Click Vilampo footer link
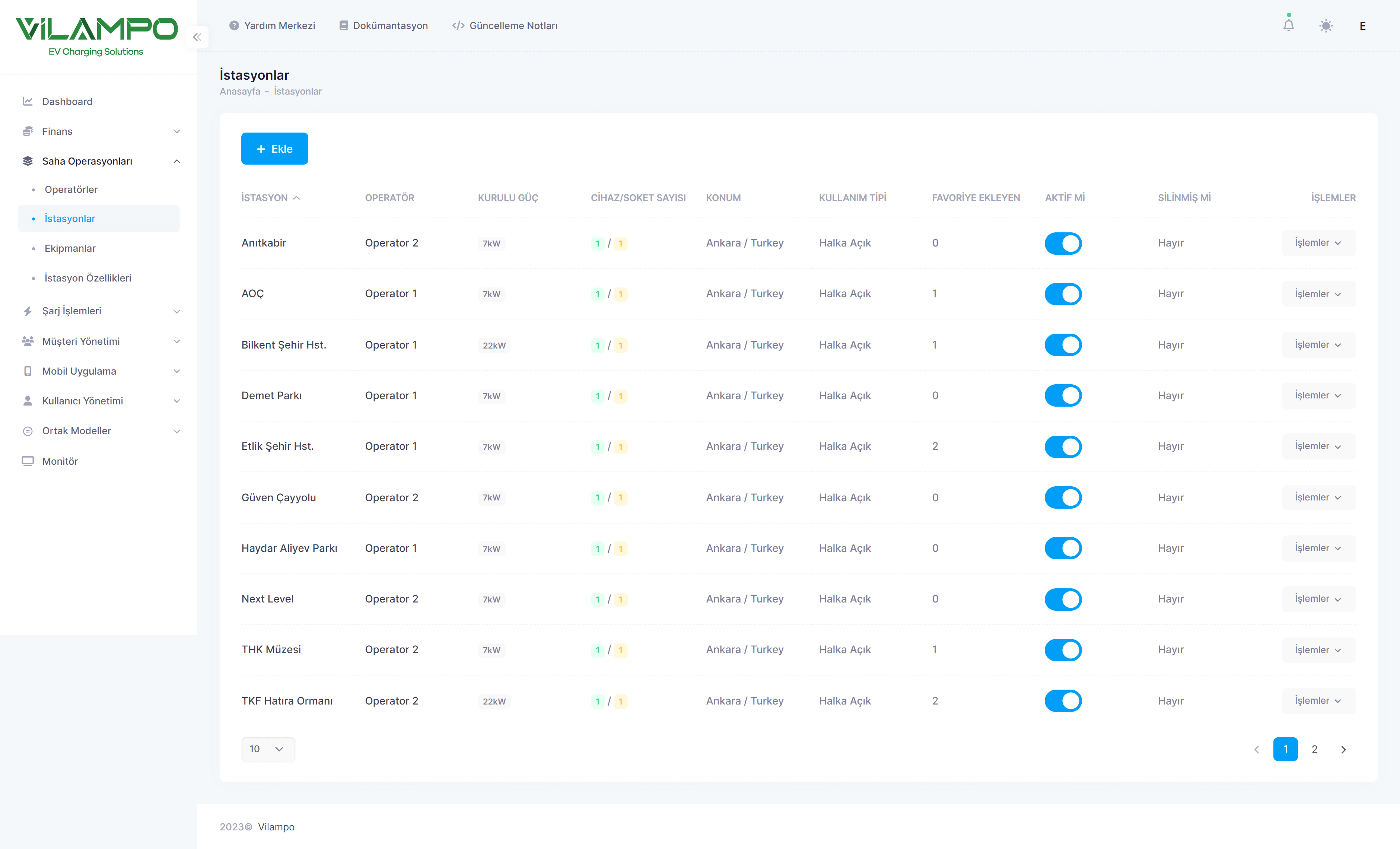The height and width of the screenshot is (849, 1400). pyautogui.click(x=276, y=827)
